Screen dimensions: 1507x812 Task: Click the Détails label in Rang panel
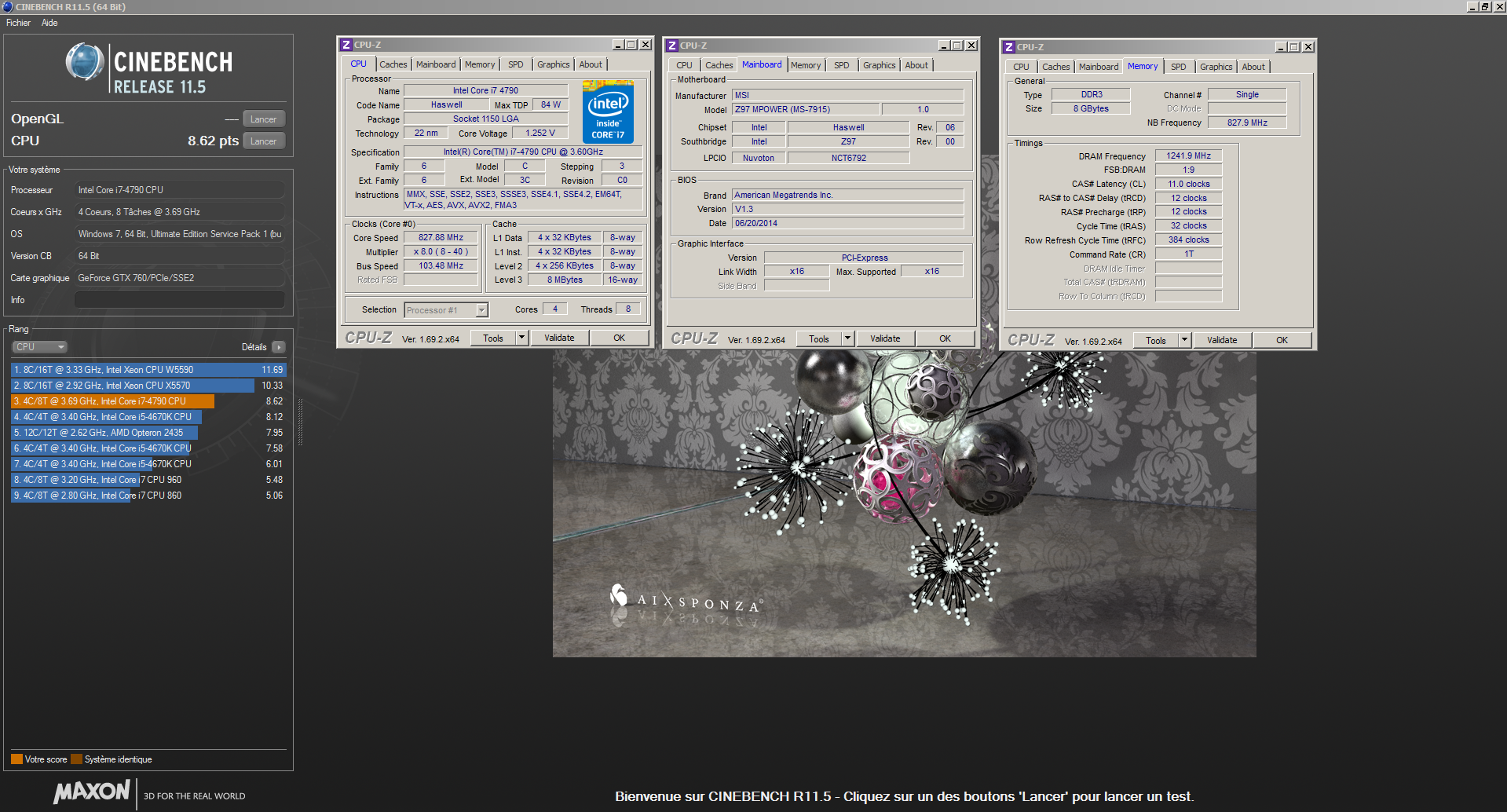coord(254,347)
